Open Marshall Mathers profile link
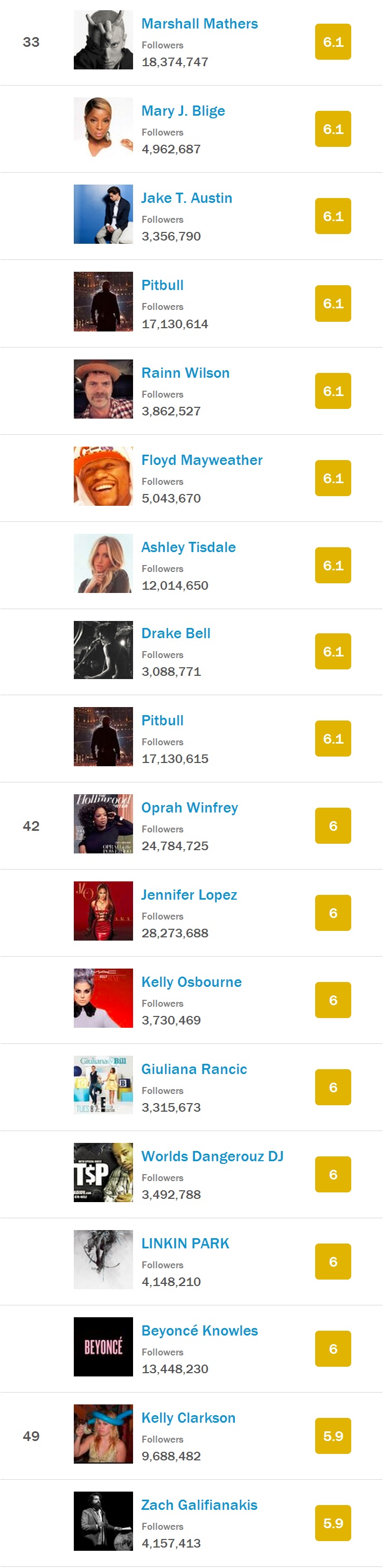This screenshot has width=383, height=1568. pyautogui.click(x=199, y=24)
